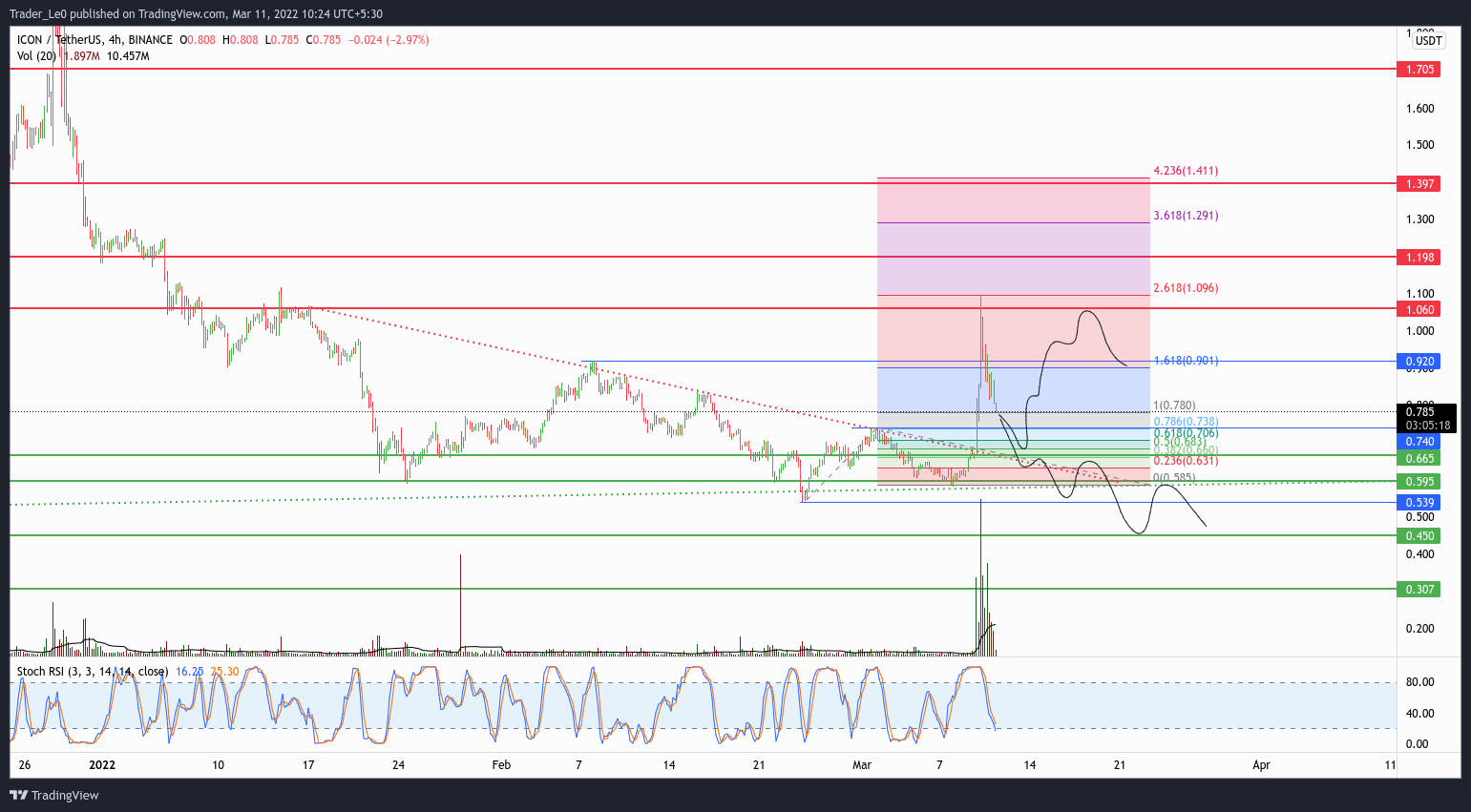Click the 80.00 Stoch RSI axis tick

(x=1419, y=682)
